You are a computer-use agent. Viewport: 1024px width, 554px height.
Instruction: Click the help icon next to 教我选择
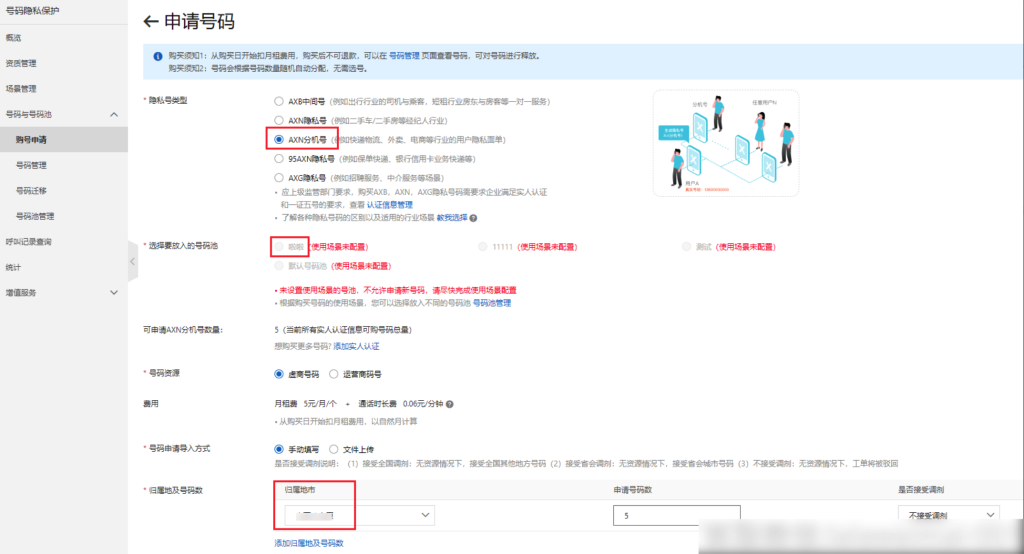[473, 218]
